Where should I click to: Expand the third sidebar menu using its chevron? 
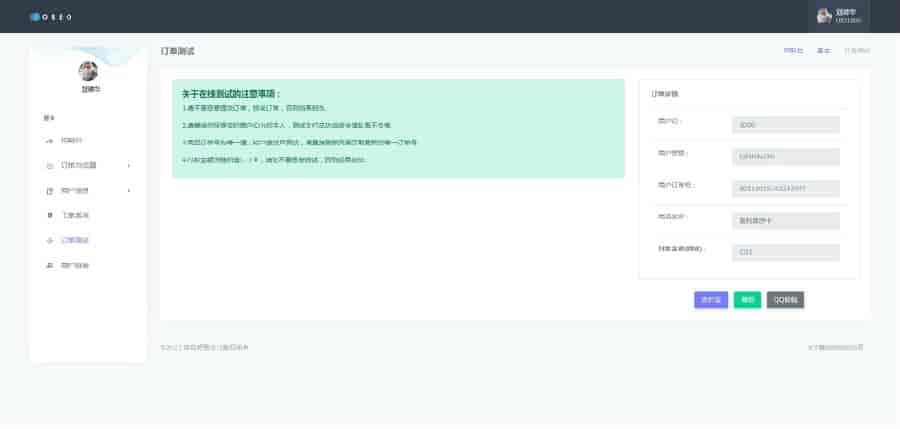click(129, 190)
